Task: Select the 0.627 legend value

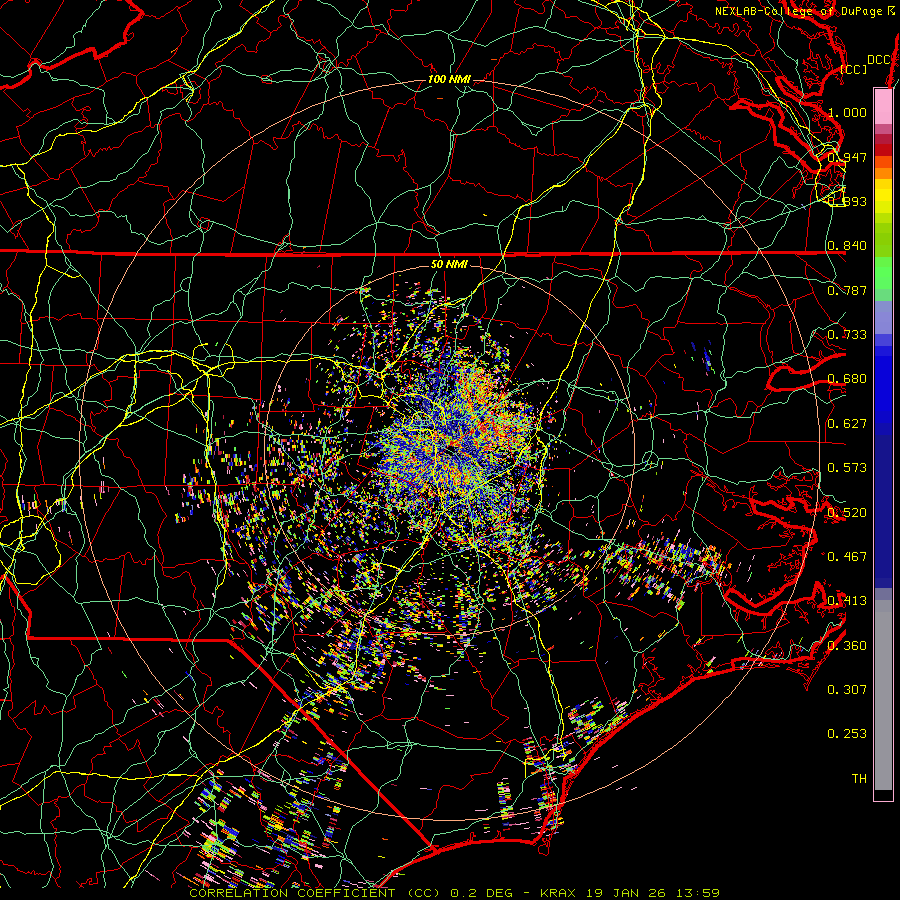Action: tap(847, 424)
